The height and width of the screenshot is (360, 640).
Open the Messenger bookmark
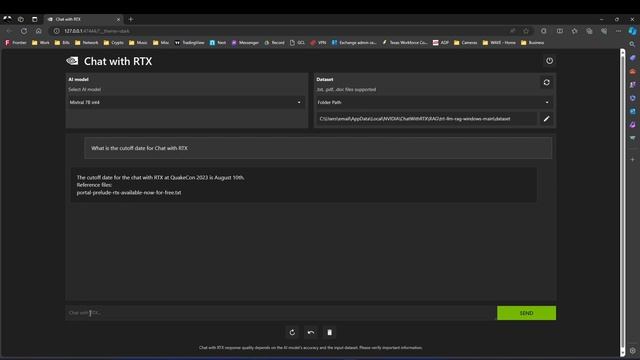click(245, 42)
